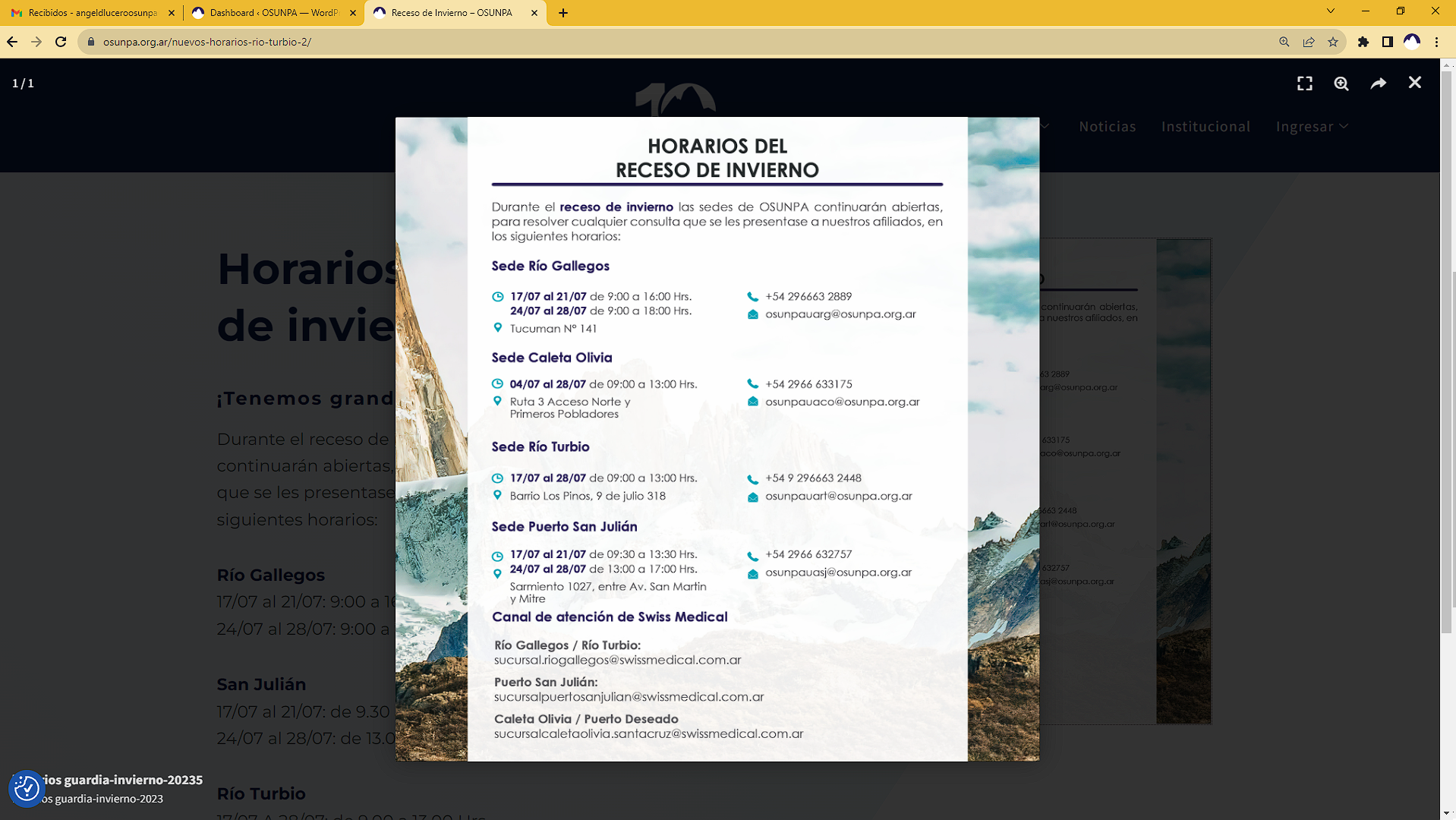Click 'Canal de atención de Swiss Medical' heading
1456x820 pixels.
[610, 617]
